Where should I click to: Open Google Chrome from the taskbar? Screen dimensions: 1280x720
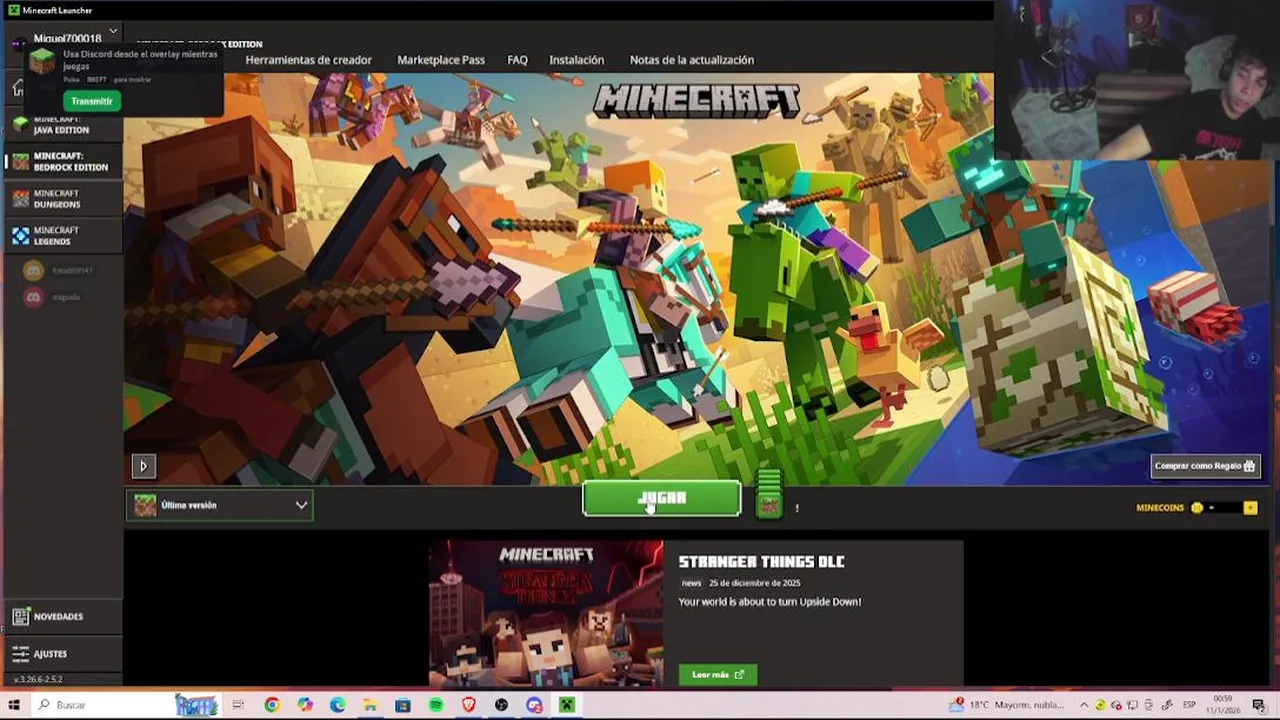pyautogui.click(x=271, y=705)
